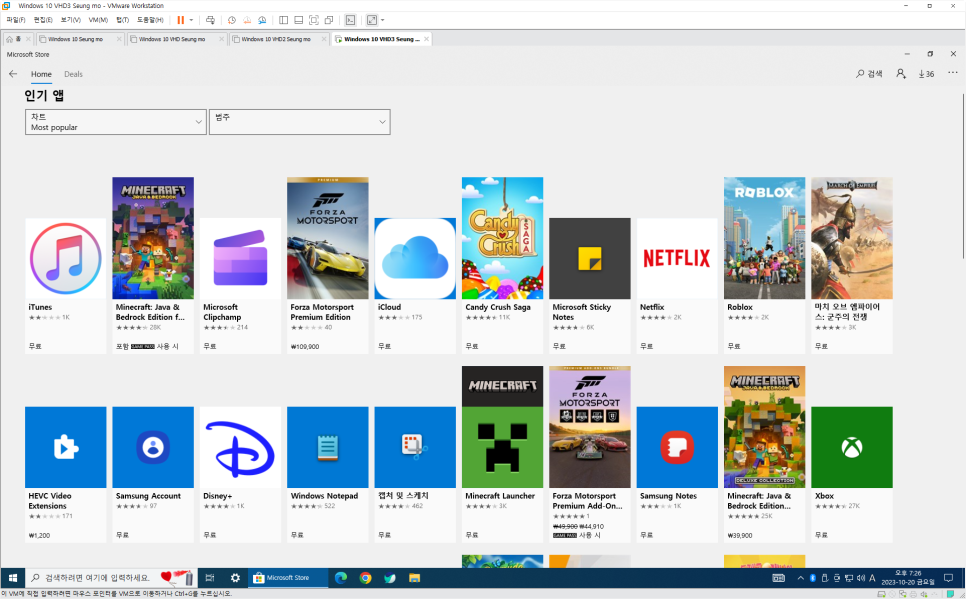This screenshot has height=599, width=966.
Task: Open the Store user account icon
Action: click(x=901, y=73)
